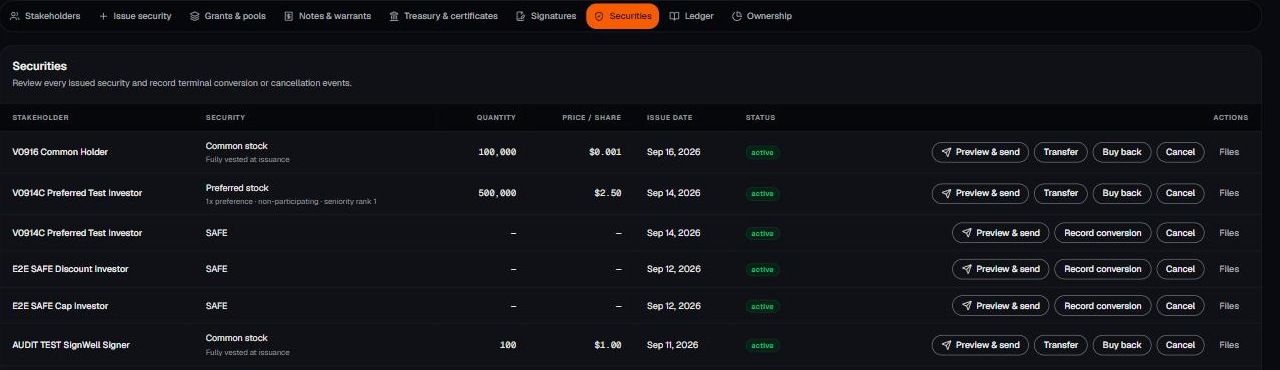Screen dimensions: 1280x370
Task: Open Files for E2E SAFE Cap Investor
Action: click(1229, 306)
